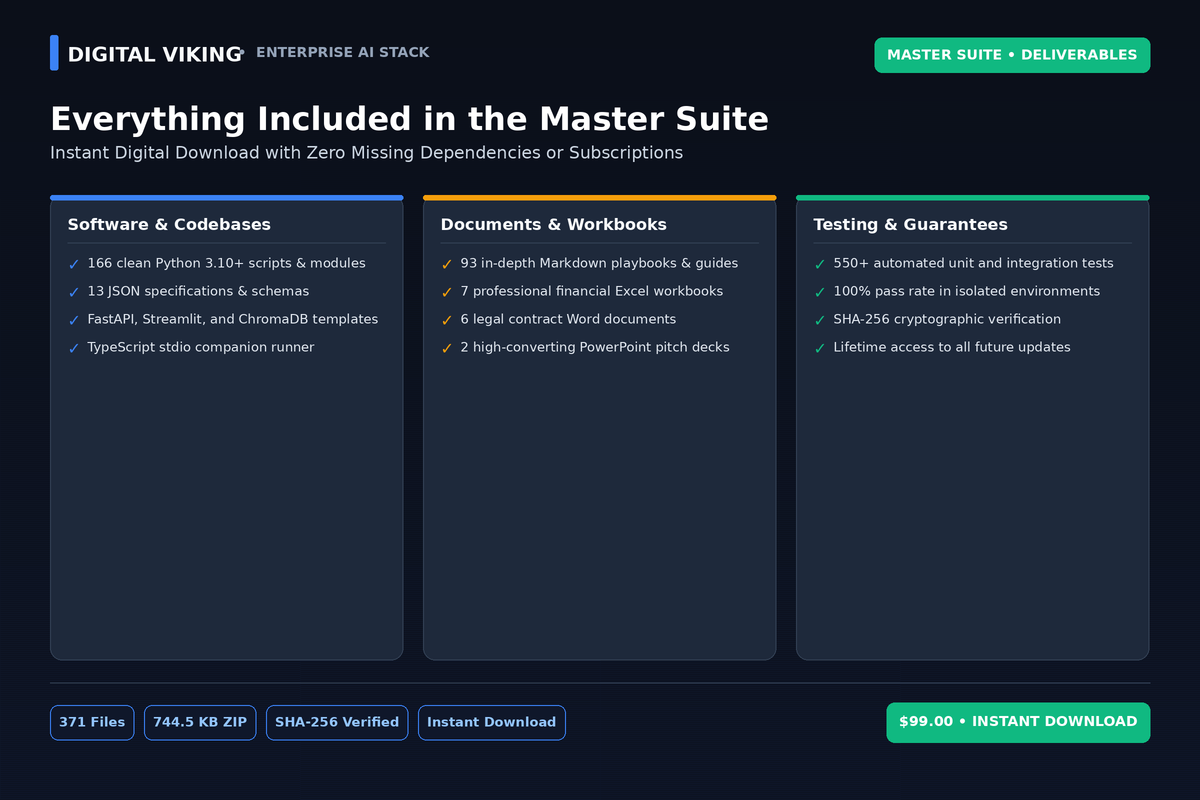Click '7 professional financial Excel workbooks' text

click(592, 291)
